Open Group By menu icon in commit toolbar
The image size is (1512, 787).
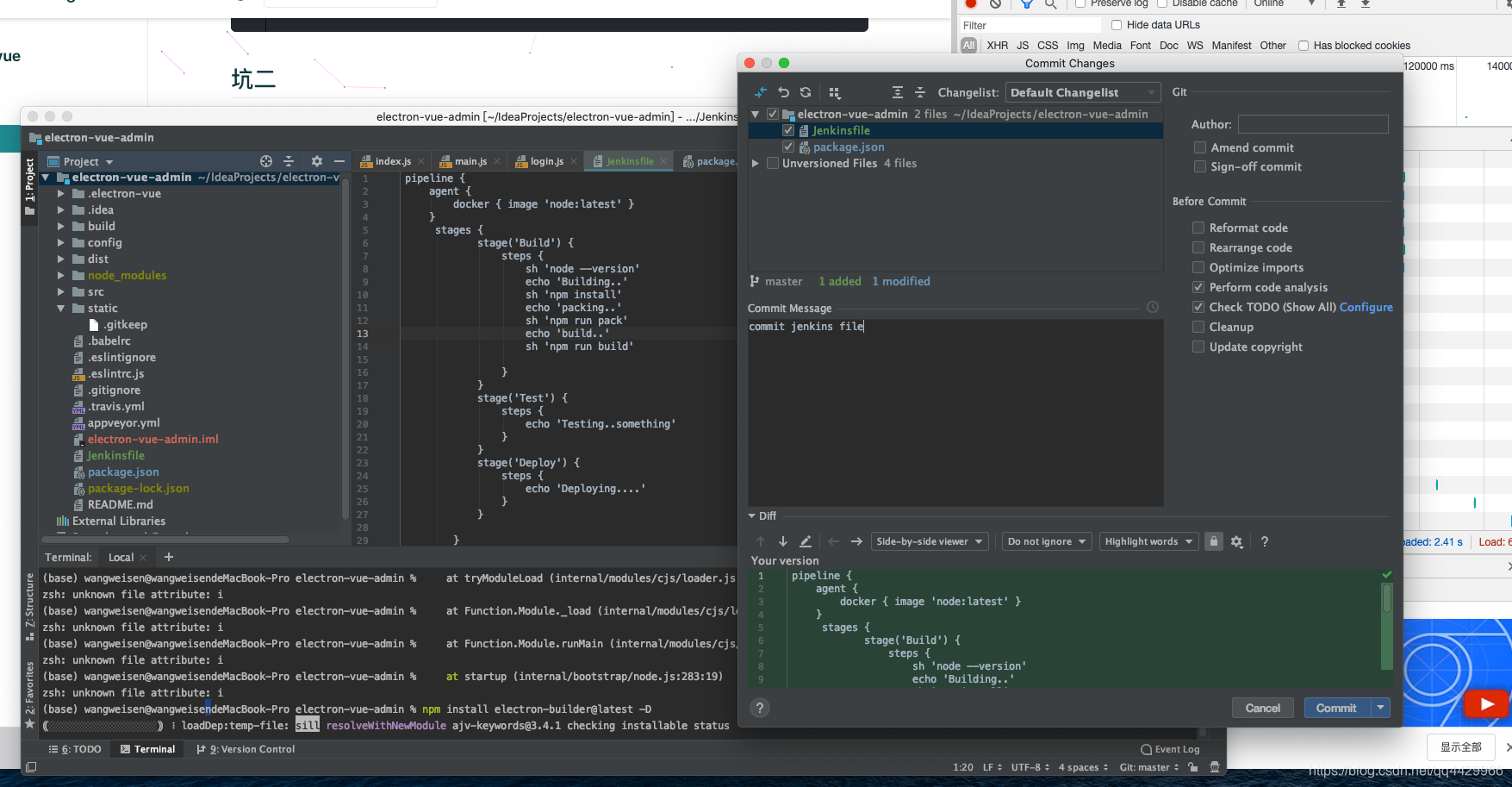point(834,92)
